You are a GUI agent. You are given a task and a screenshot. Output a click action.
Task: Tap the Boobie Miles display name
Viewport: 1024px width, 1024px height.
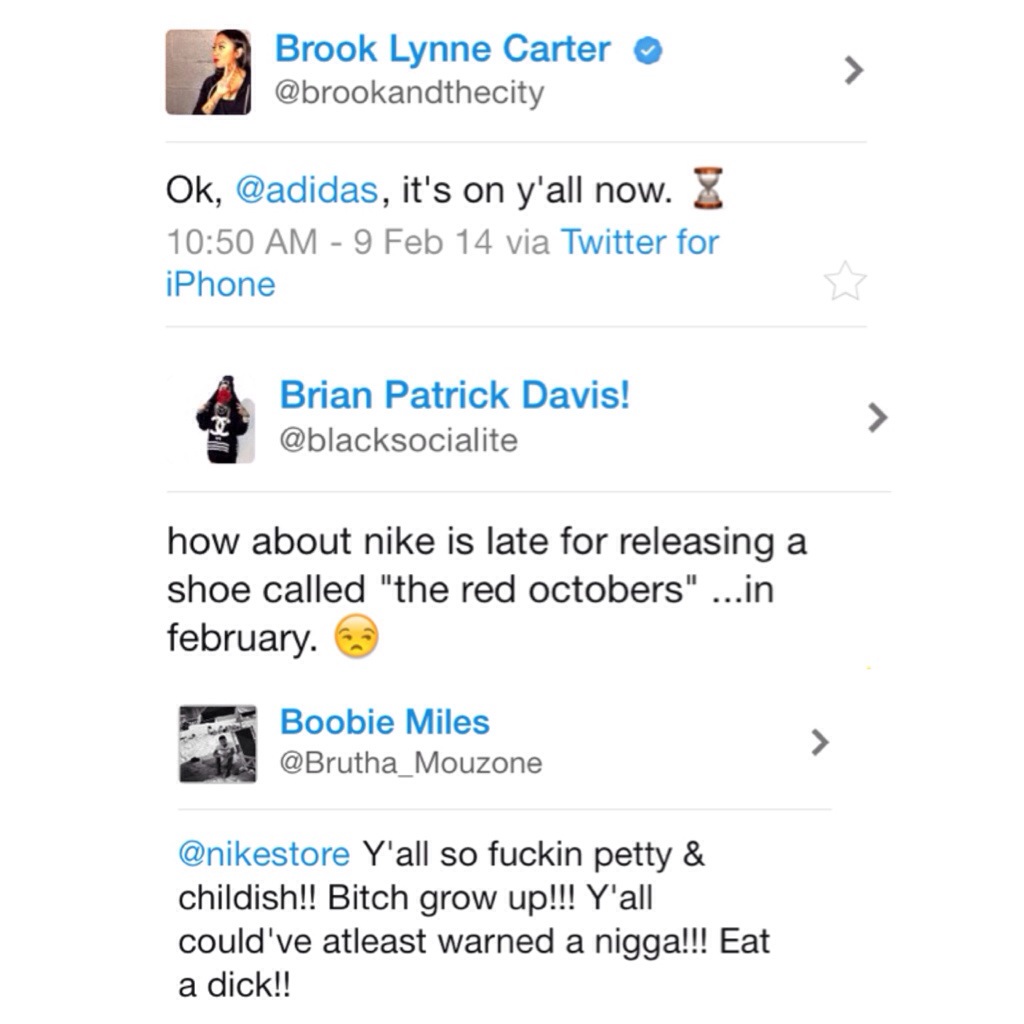coord(384,722)
